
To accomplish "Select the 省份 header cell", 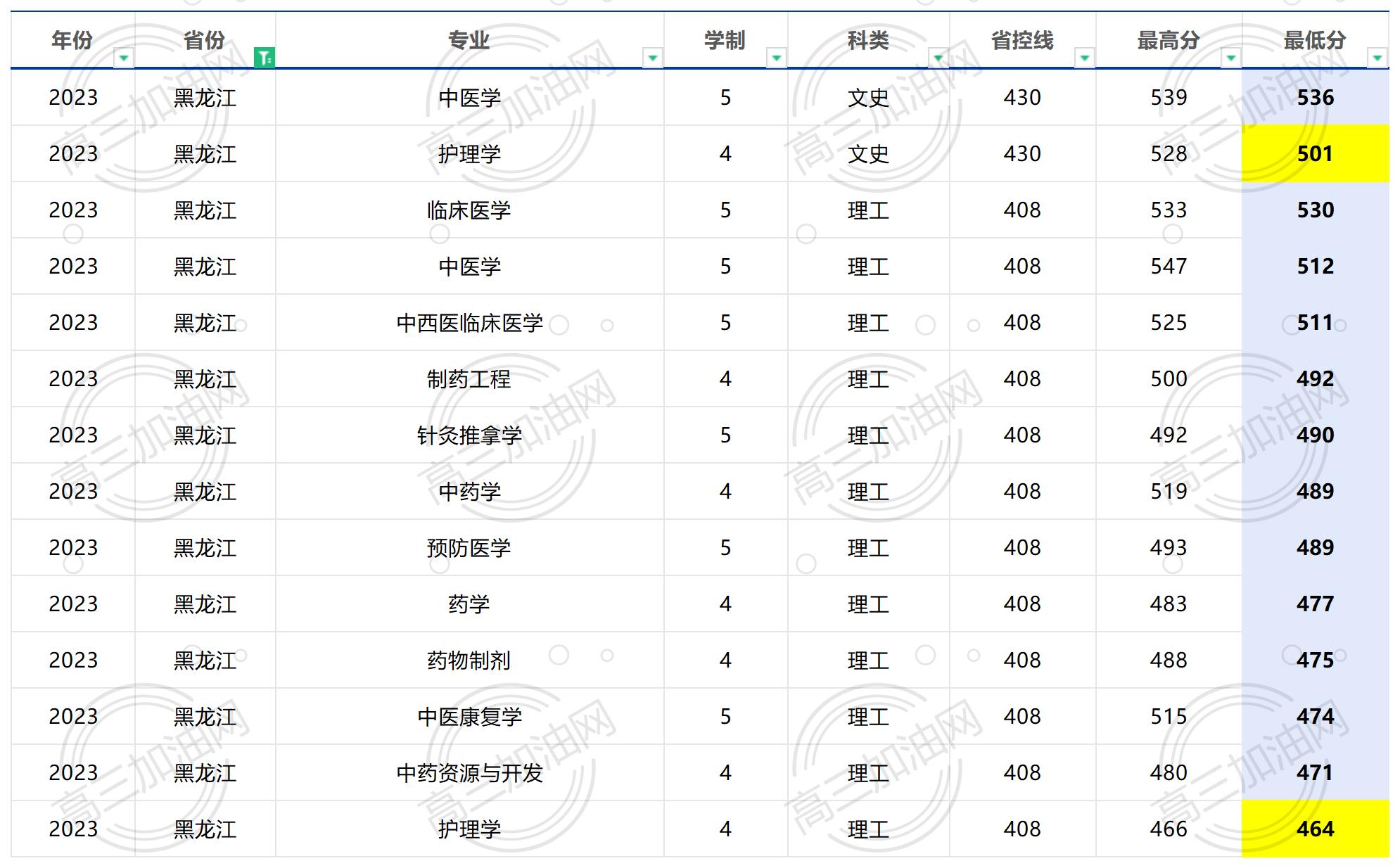I will pos(205,40).
